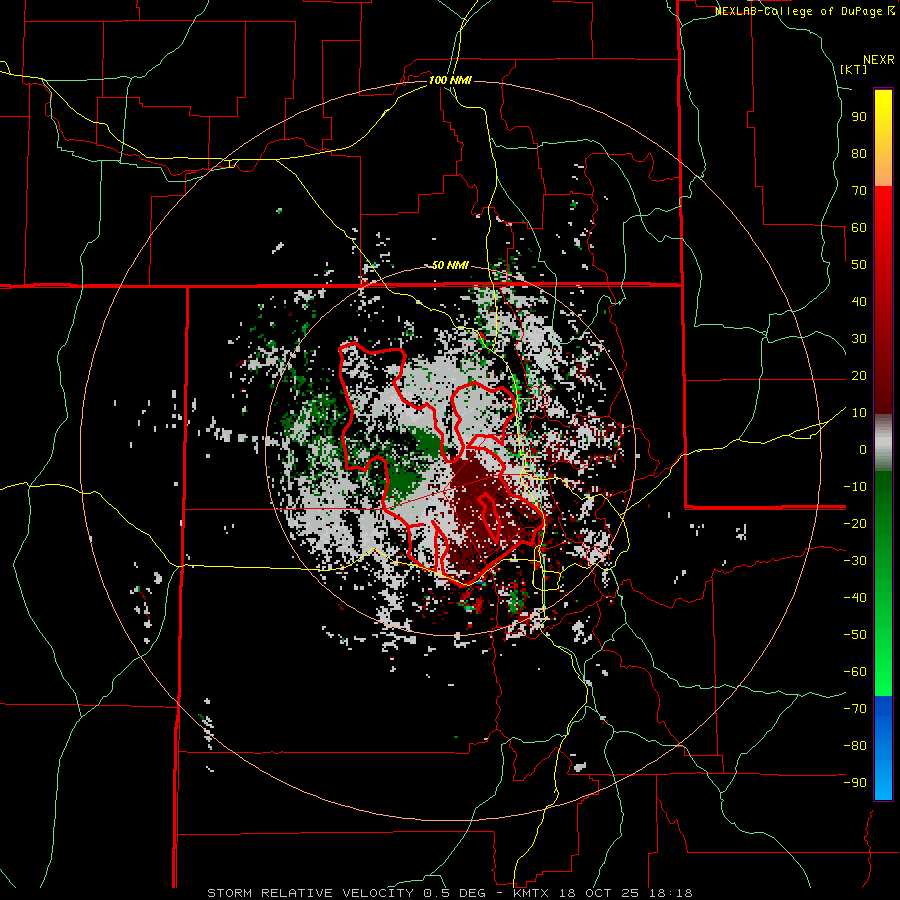Viewport: 900px width, 900px height.
Task: Click the 0 value on the velocity scale
Action: pyautogui.click(x=863, y=449)
